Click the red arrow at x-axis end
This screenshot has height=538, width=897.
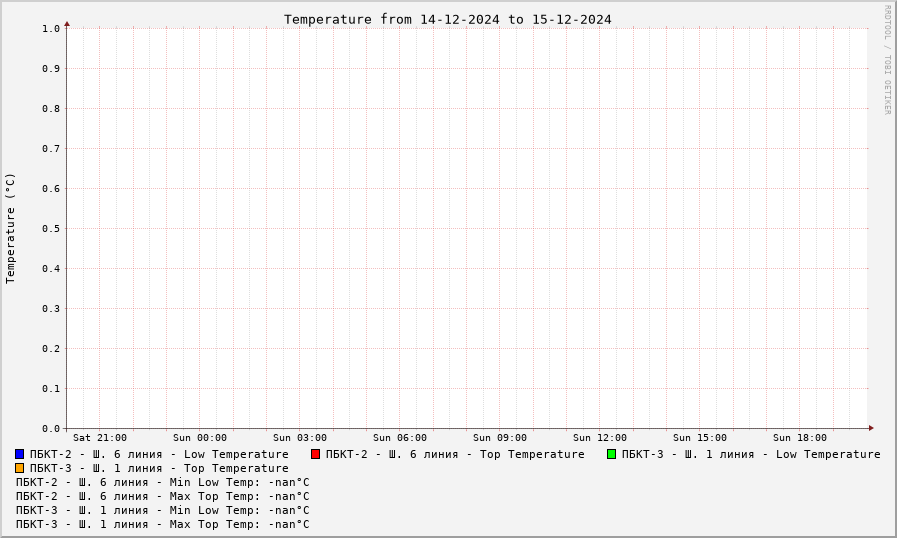pyautogui.click(x=871, y=428)
